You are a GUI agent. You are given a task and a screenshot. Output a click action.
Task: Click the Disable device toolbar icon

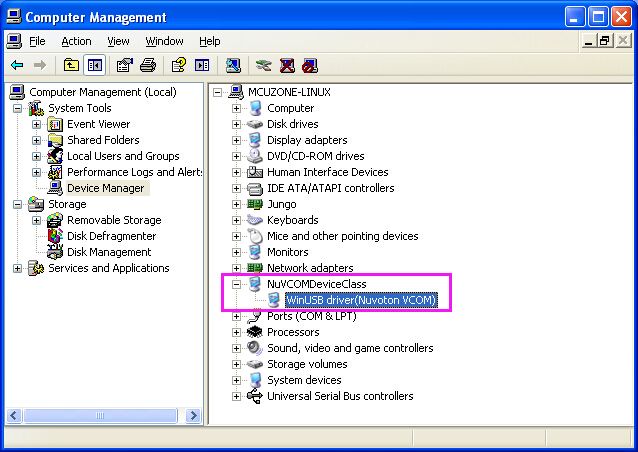coord(310,65)
